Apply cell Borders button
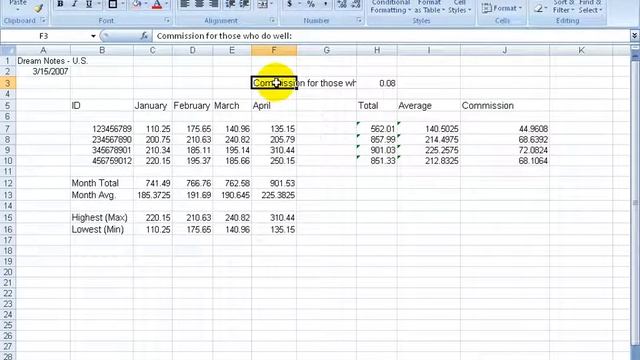Screen dimensions: 640x360 pos(113,4)
